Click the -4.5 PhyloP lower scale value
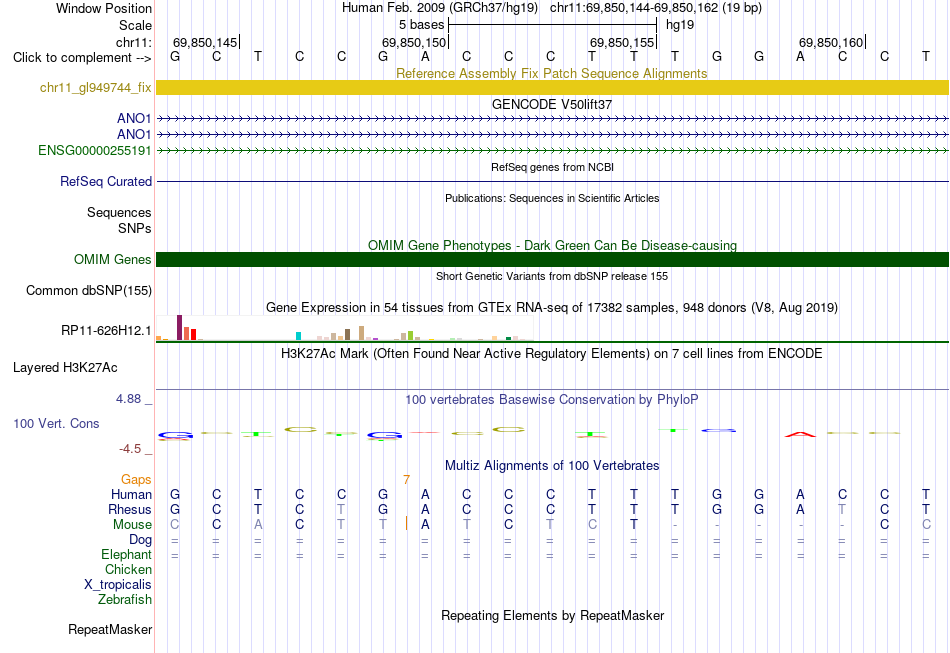 pos(130,449)
